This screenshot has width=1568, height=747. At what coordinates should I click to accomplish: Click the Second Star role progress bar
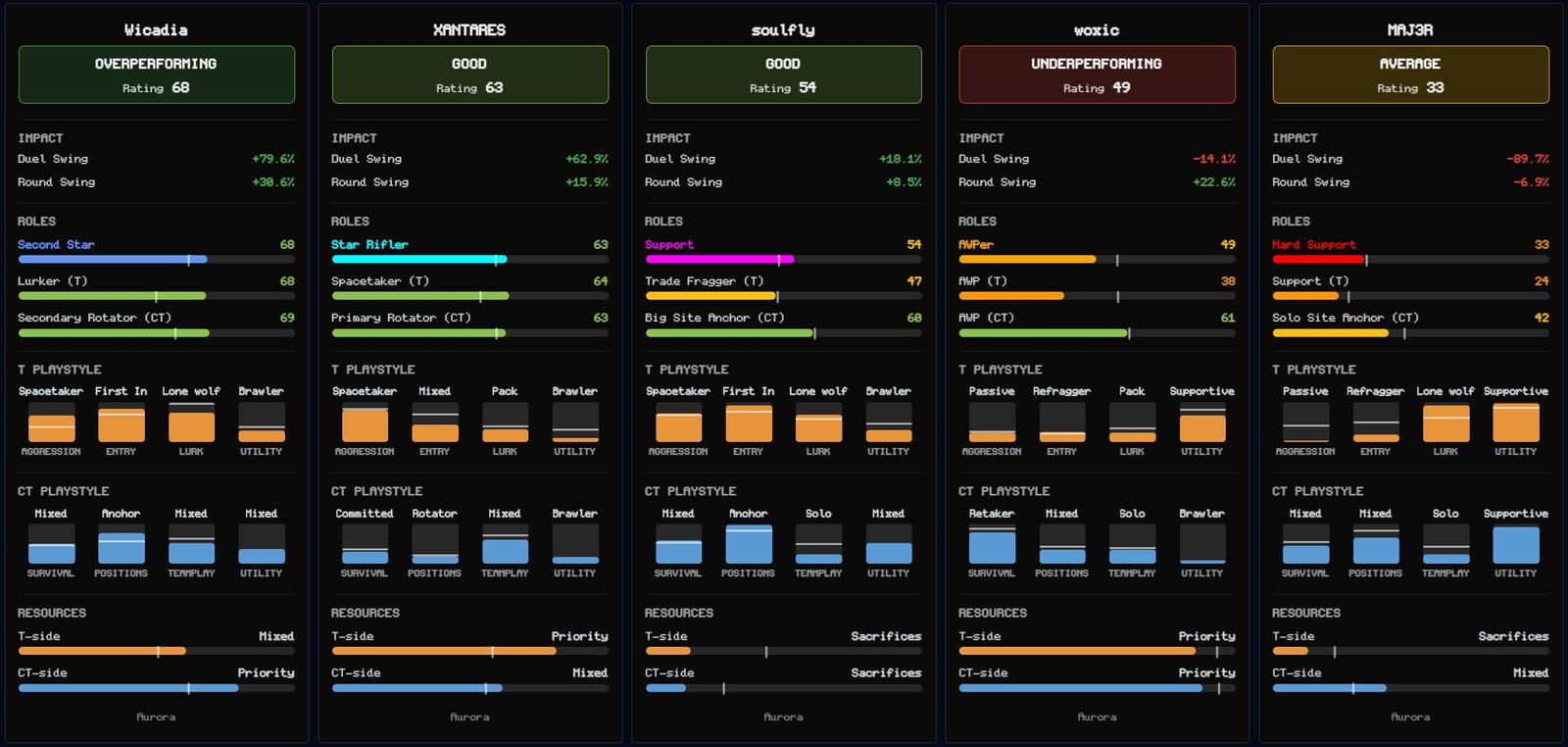tap(157, 260)
